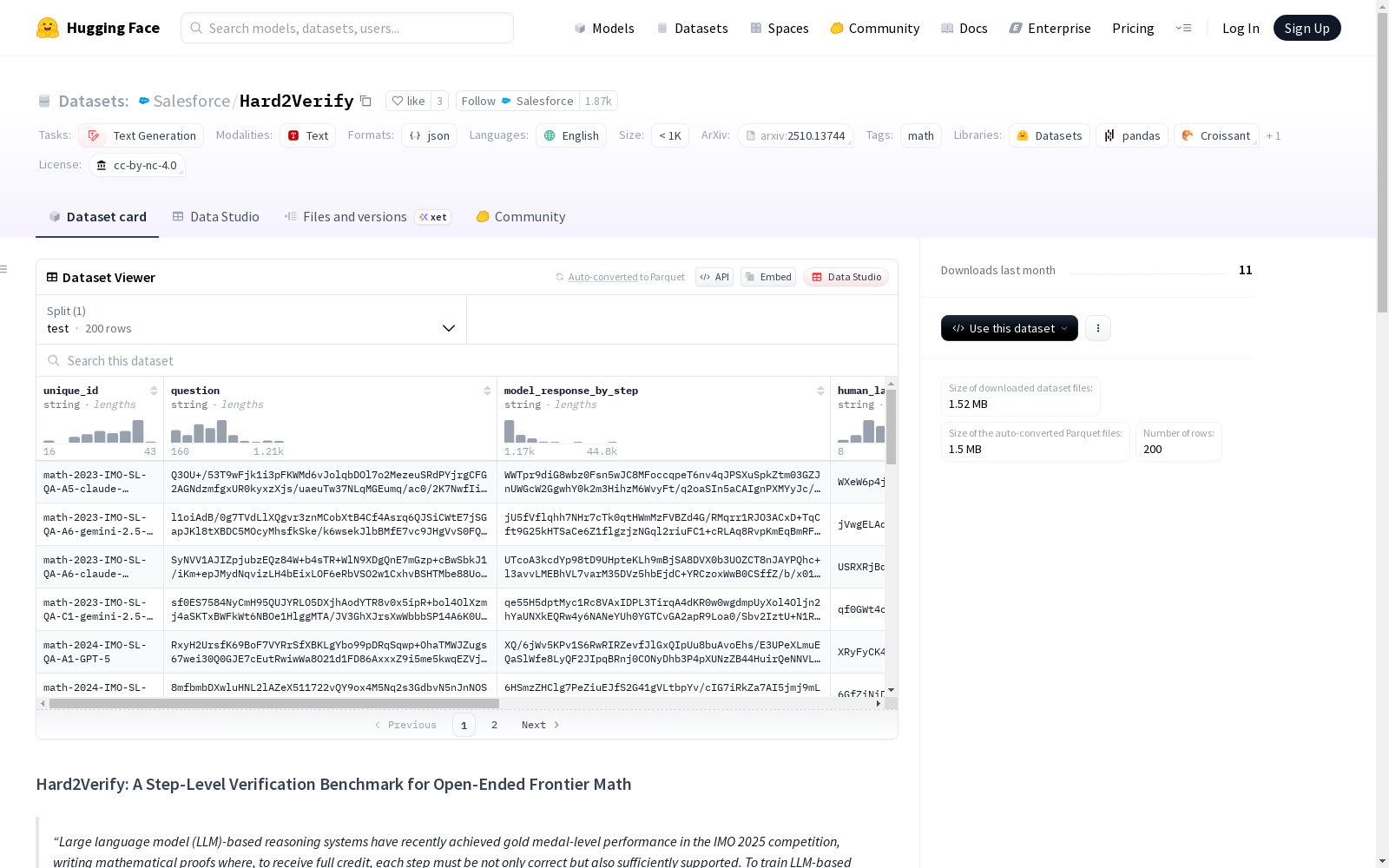Focus the top search models field
Image resolution: width=1389 pixels, height=868 pixels.
pos(347,28)
